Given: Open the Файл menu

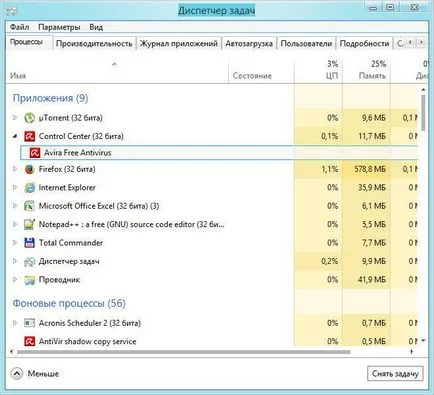Looking at the screenshot, I should tap(19, 27).
